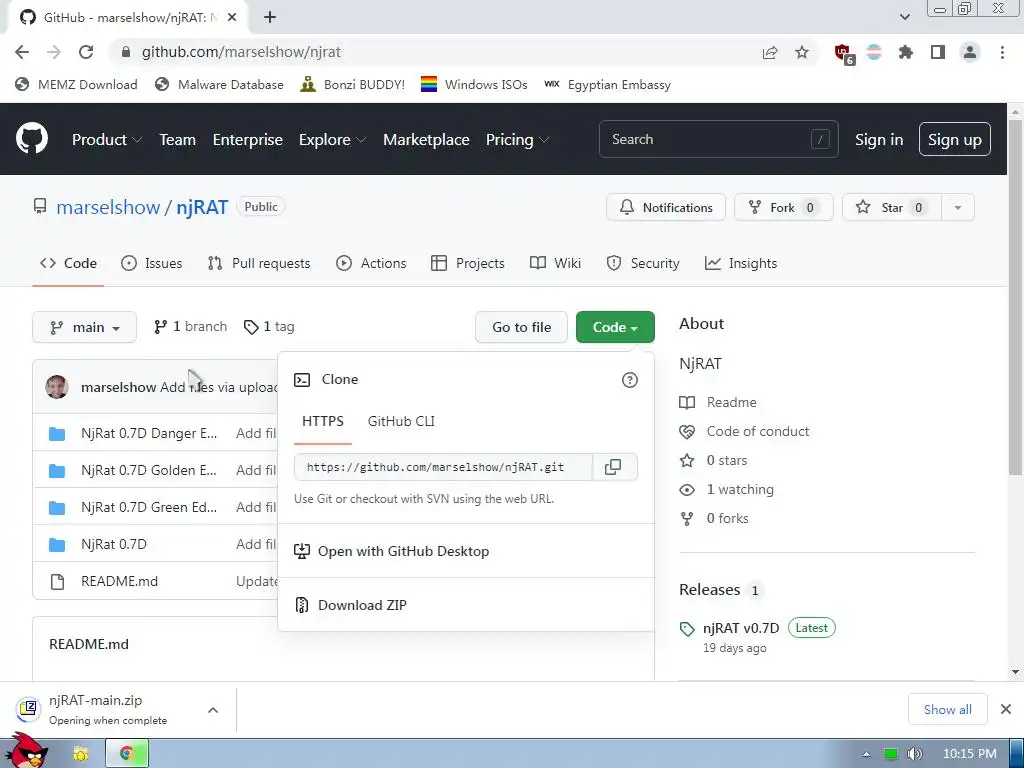
Task: Click the flag-colored extension icon
Action: coord(874,52)
